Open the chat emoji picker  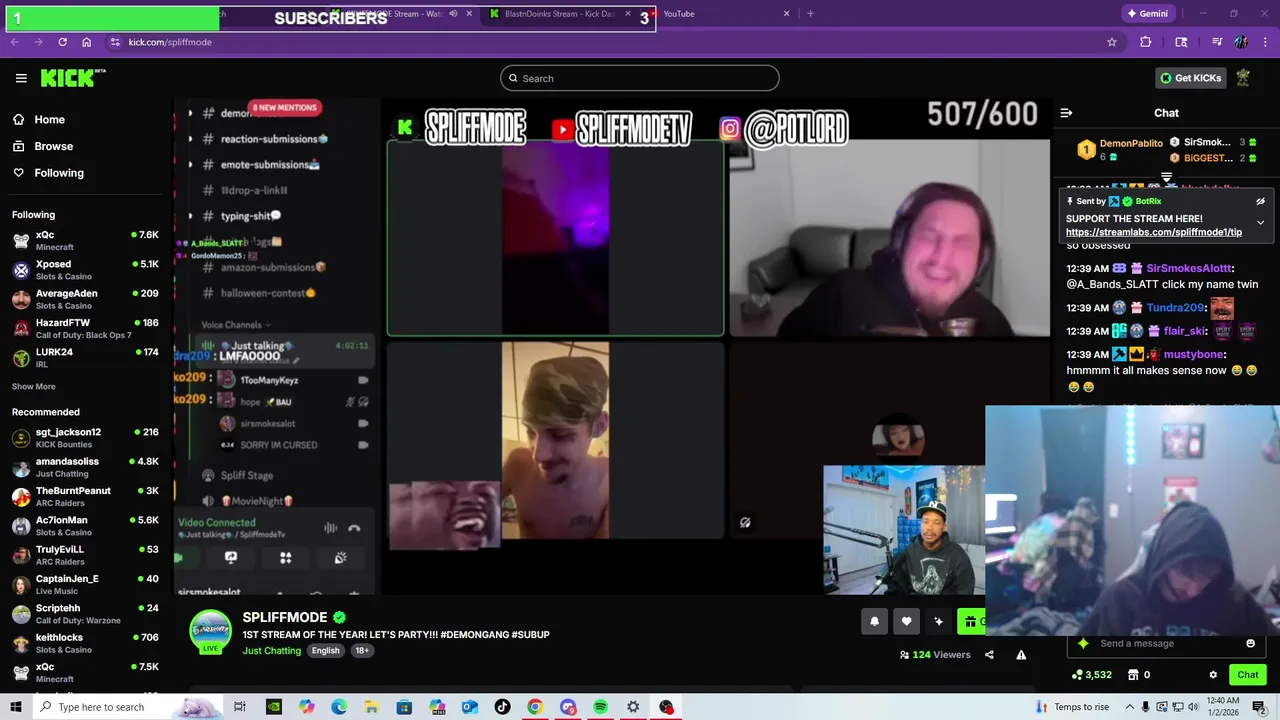pos(1250,643)
